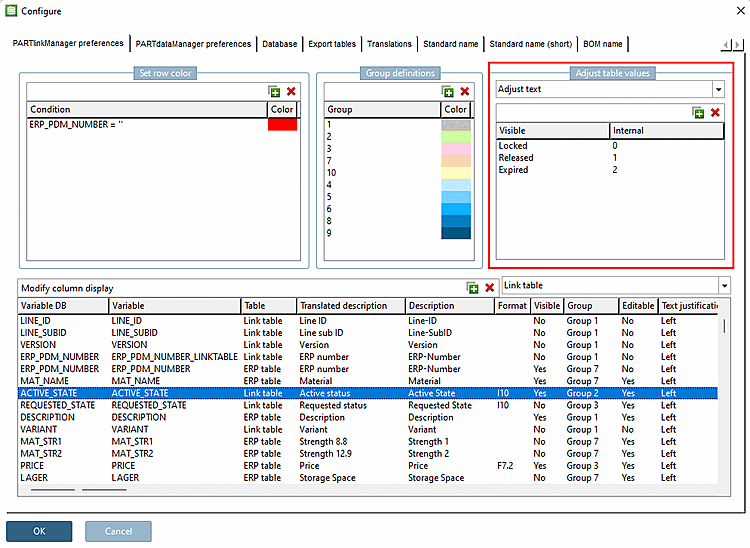Open the Export tables tab
This screenshot has height=548, width=750.
[331, 44]
